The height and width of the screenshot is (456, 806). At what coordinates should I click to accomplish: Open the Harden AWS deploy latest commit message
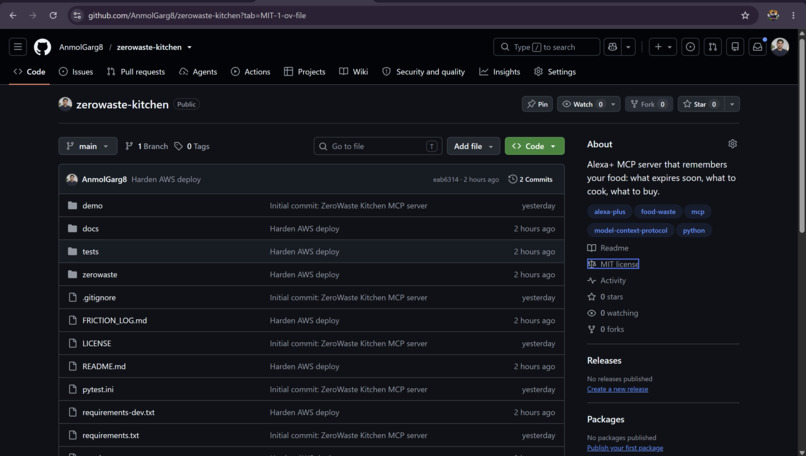point(166,179)
